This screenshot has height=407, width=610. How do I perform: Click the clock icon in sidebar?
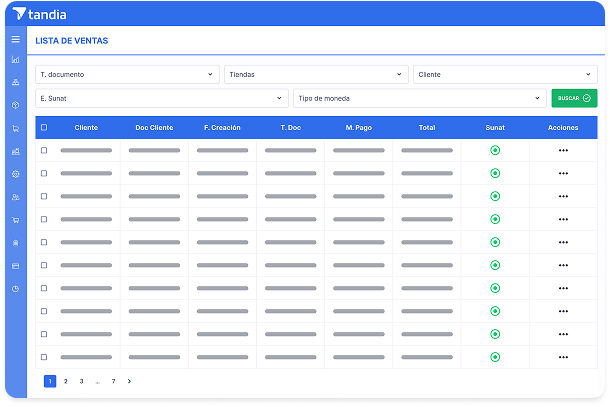click(15, 289)
